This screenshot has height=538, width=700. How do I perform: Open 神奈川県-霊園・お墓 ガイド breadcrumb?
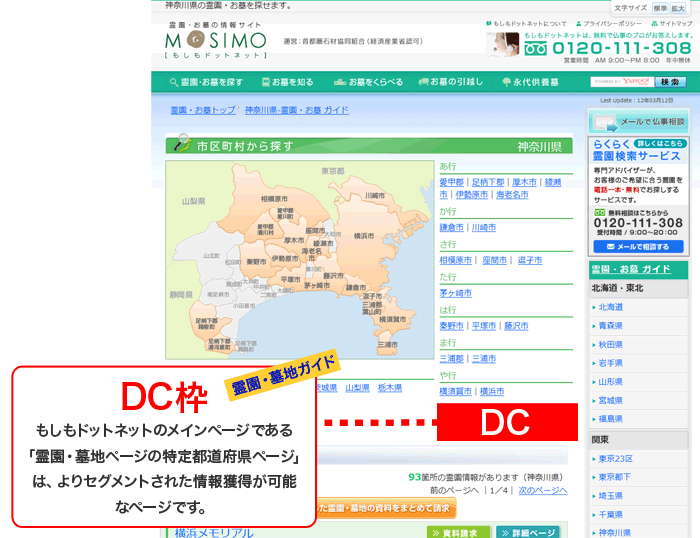pos(297,110)
